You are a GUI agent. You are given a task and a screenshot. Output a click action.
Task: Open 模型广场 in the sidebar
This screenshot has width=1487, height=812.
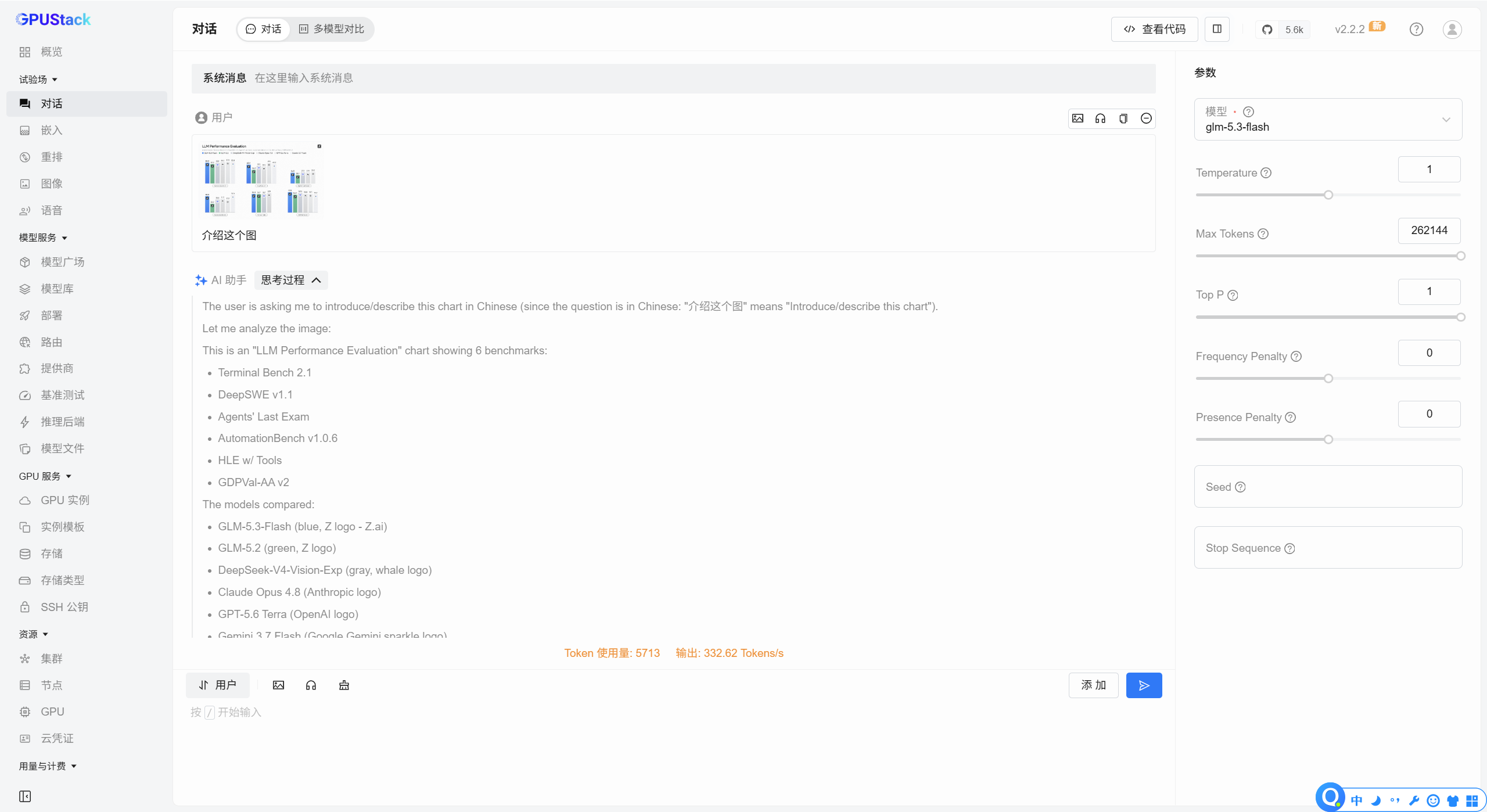tap(87, 262)
